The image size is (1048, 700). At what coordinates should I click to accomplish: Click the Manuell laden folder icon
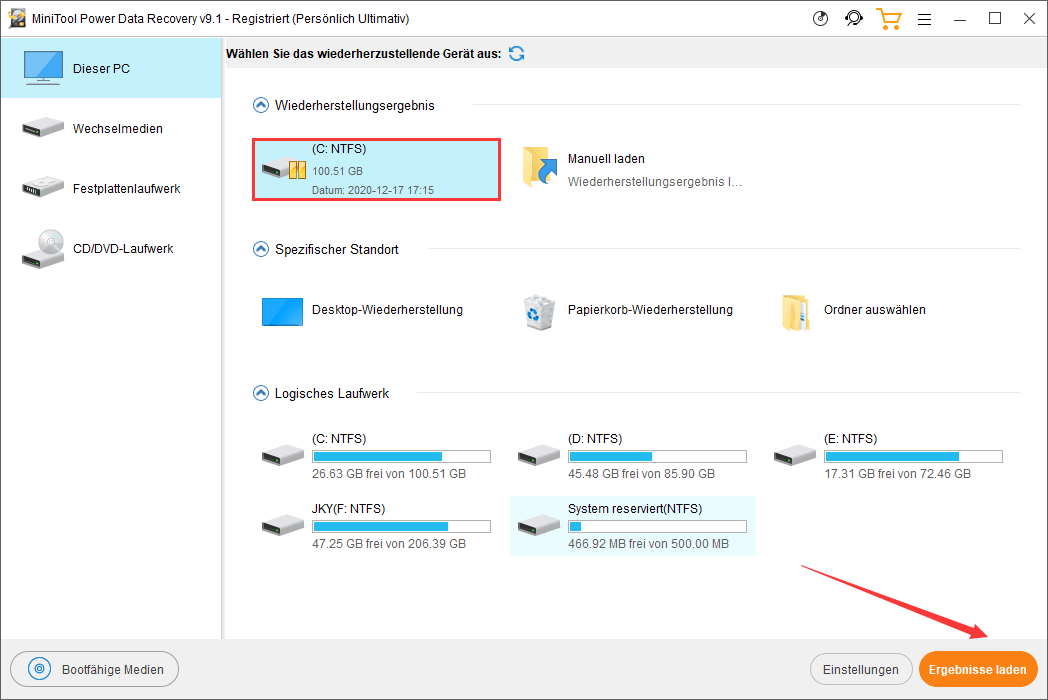pos(539,166)
